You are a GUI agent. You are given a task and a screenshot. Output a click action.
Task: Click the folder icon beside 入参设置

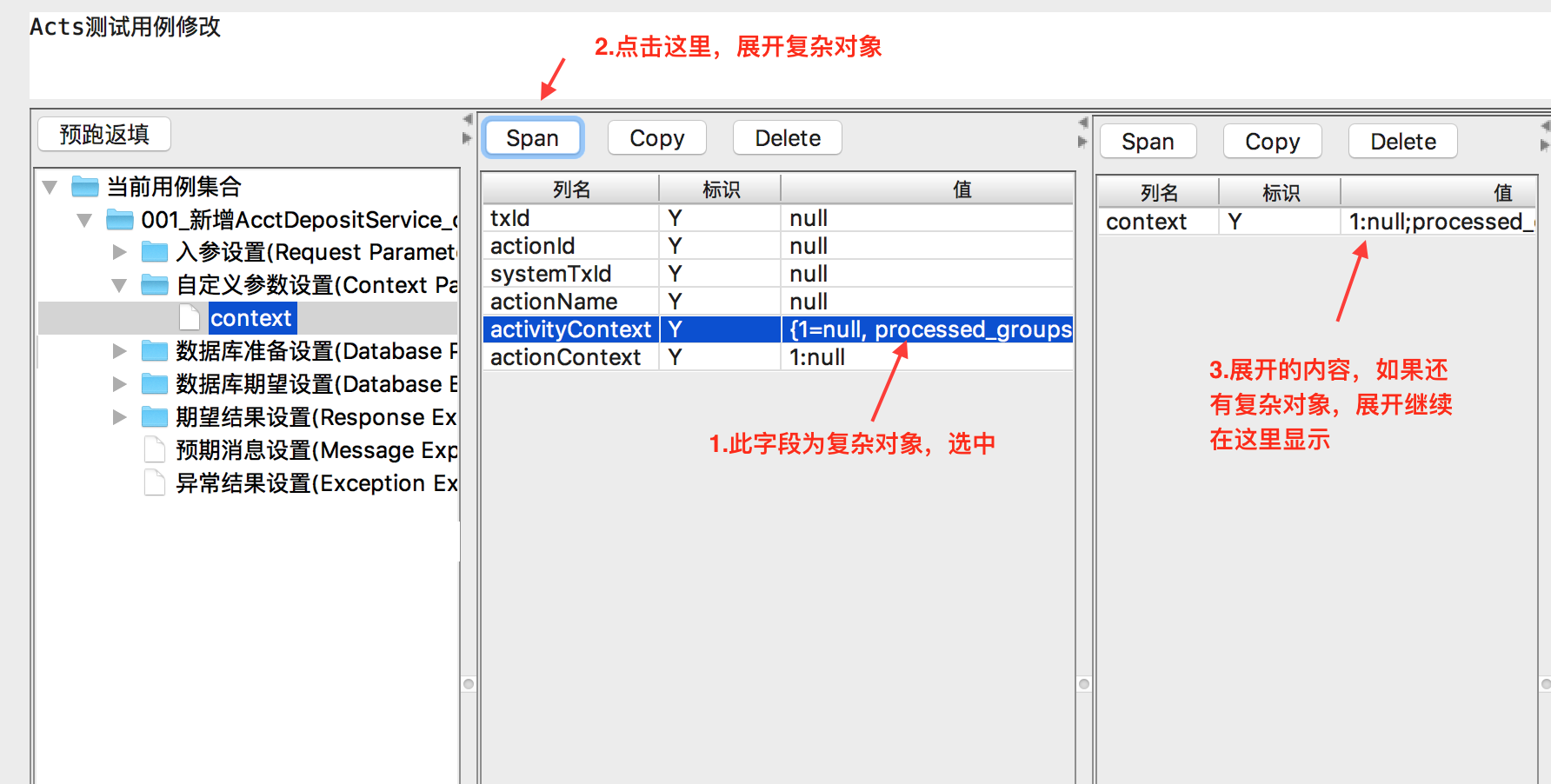[x=154, y=252]
